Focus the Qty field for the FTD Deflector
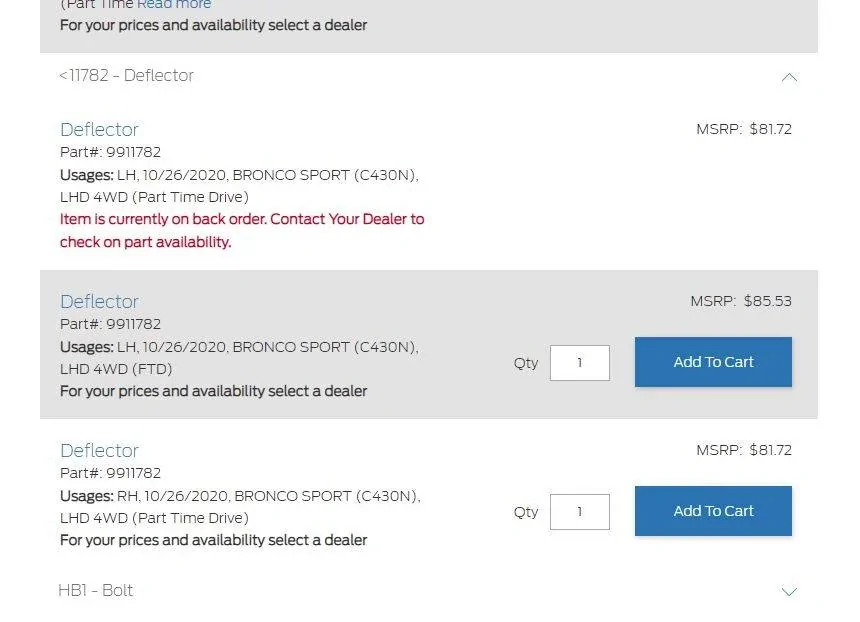Screen dimensions: 860x622 pyautogui.click(x=580, y=363)
